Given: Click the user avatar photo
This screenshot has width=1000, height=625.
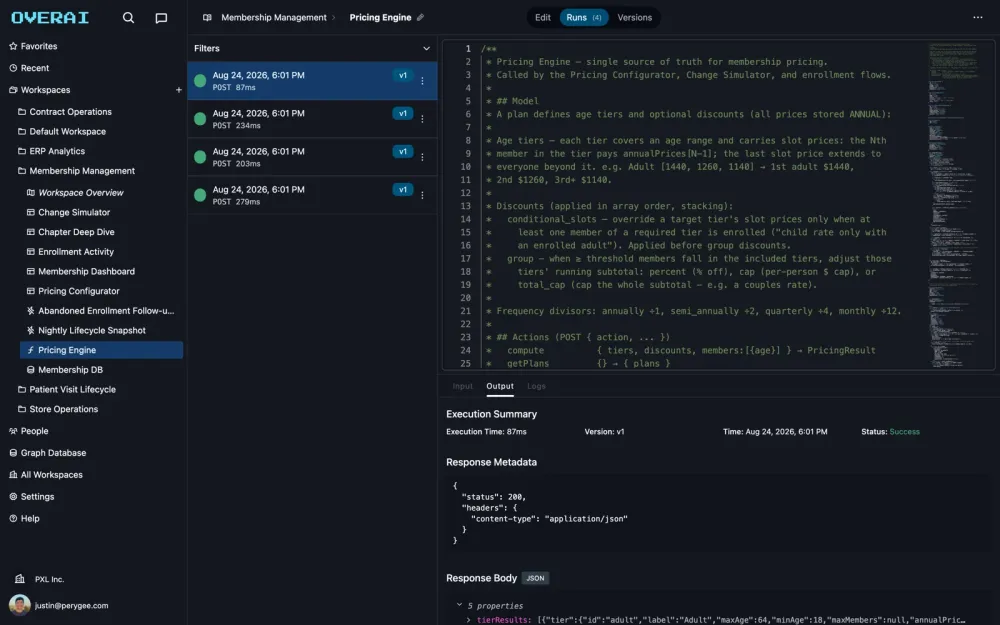Looking at the screenshot, I should tap(20, 605).
